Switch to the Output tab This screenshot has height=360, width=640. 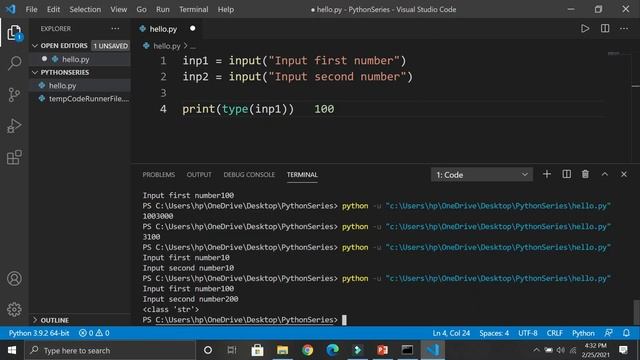pos(199,175)
